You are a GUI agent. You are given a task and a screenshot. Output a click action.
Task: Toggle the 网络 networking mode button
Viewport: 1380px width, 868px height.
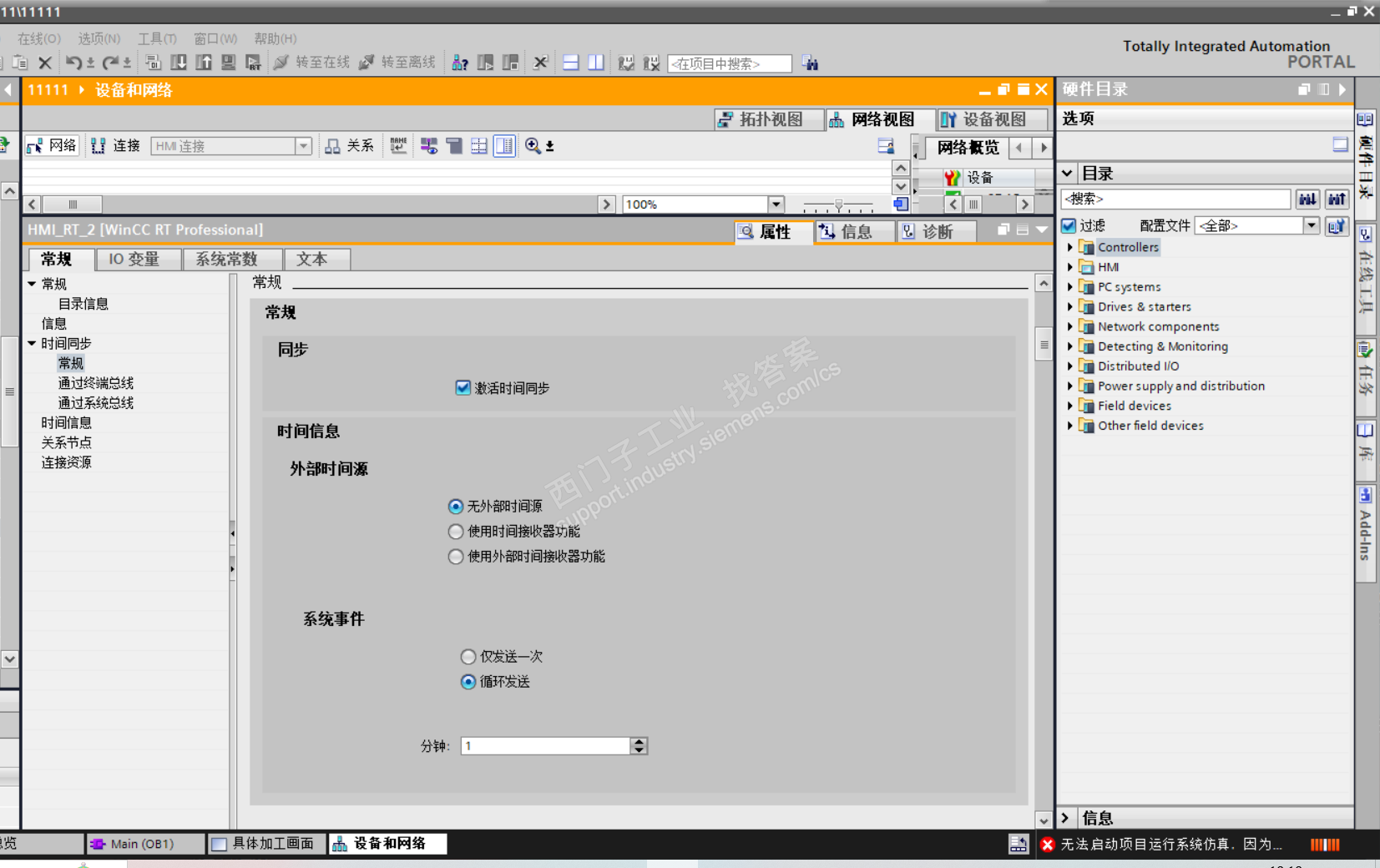pos(52,146)
